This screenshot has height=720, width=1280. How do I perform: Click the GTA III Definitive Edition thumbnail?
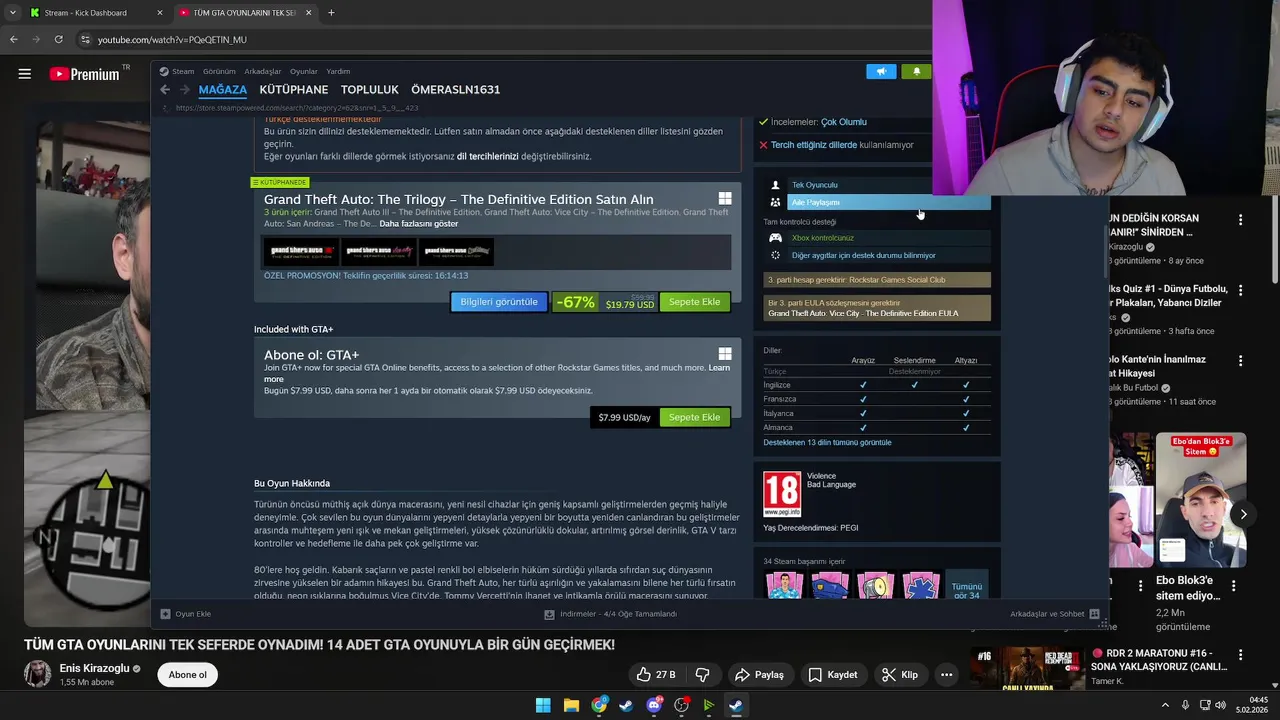(301, 252)
